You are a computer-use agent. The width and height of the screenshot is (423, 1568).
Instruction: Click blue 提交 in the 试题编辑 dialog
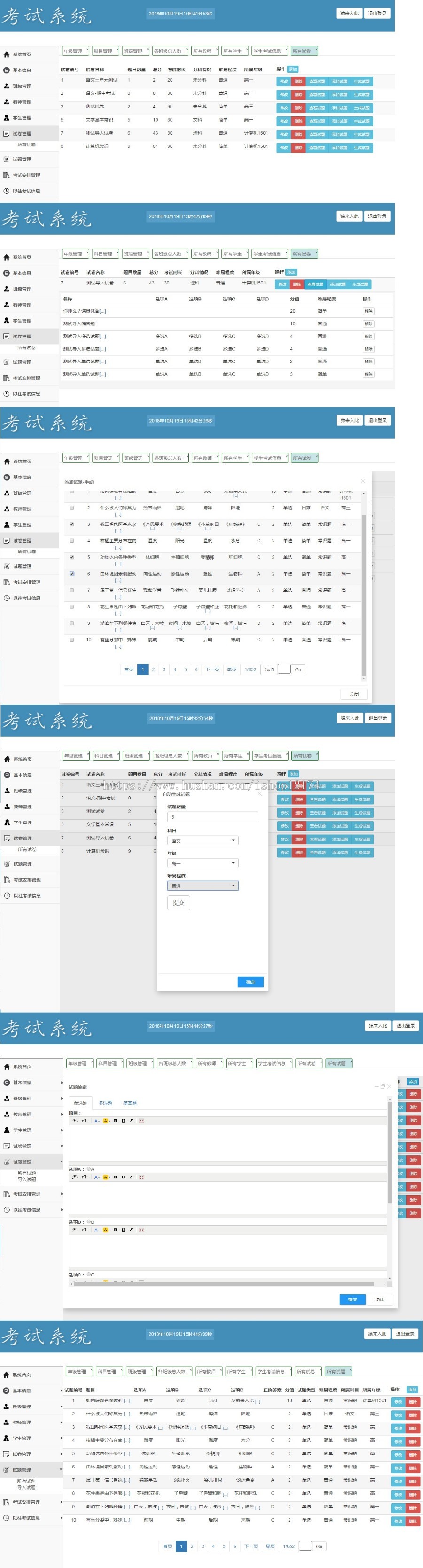point(352,1299)
